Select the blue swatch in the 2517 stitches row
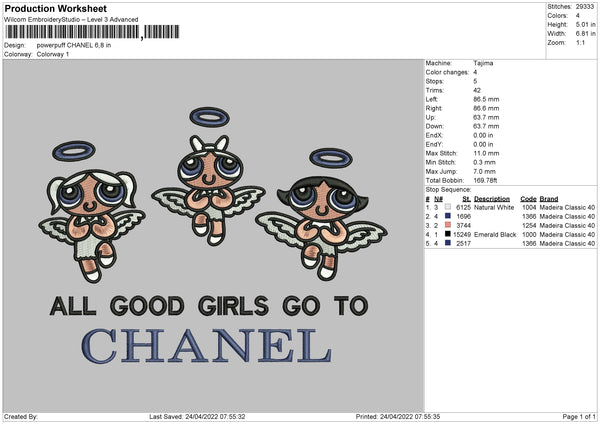Viewport: 600px width, 424px height. click(448, 243)
